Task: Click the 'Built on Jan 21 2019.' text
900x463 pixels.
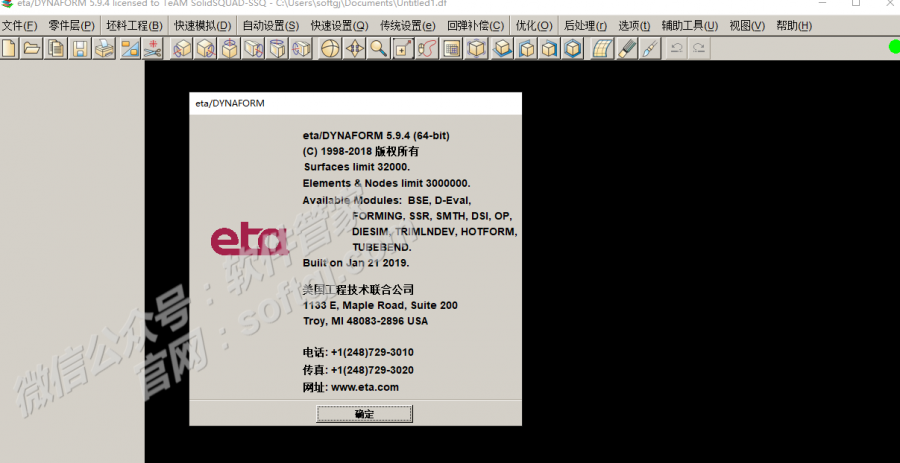Action: pyautogui.click(x=356, y=263)
